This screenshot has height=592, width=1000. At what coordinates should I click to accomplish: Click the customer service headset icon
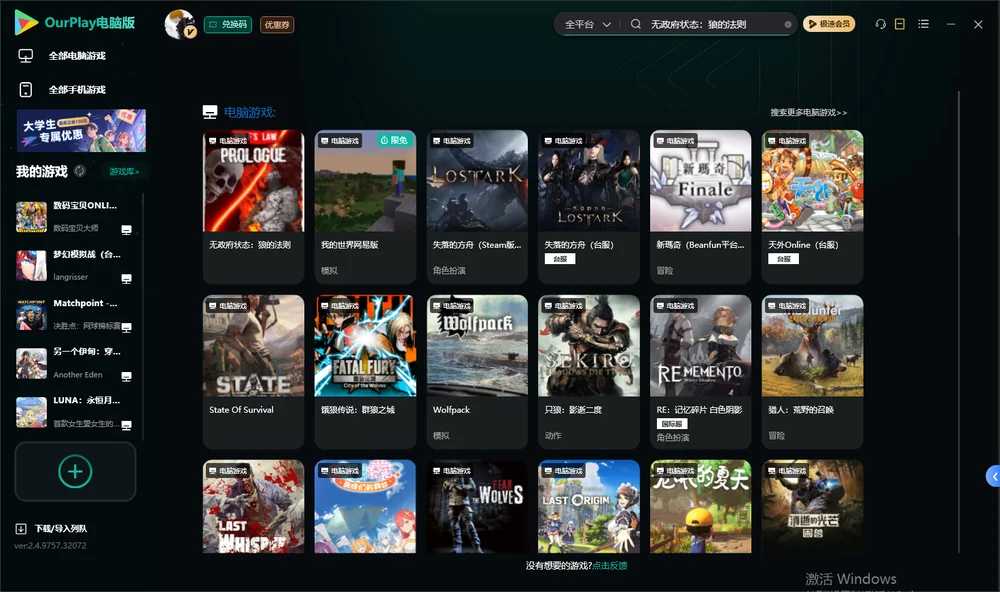(880, 24)
